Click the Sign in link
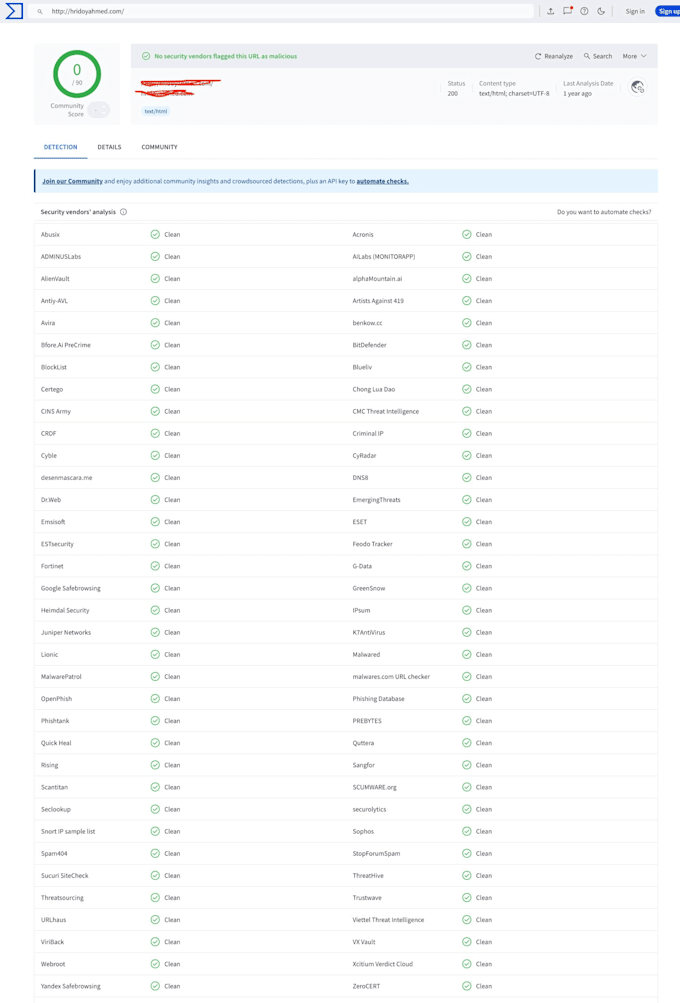The height and width of the screenshot is (1003, 680). 635,12
